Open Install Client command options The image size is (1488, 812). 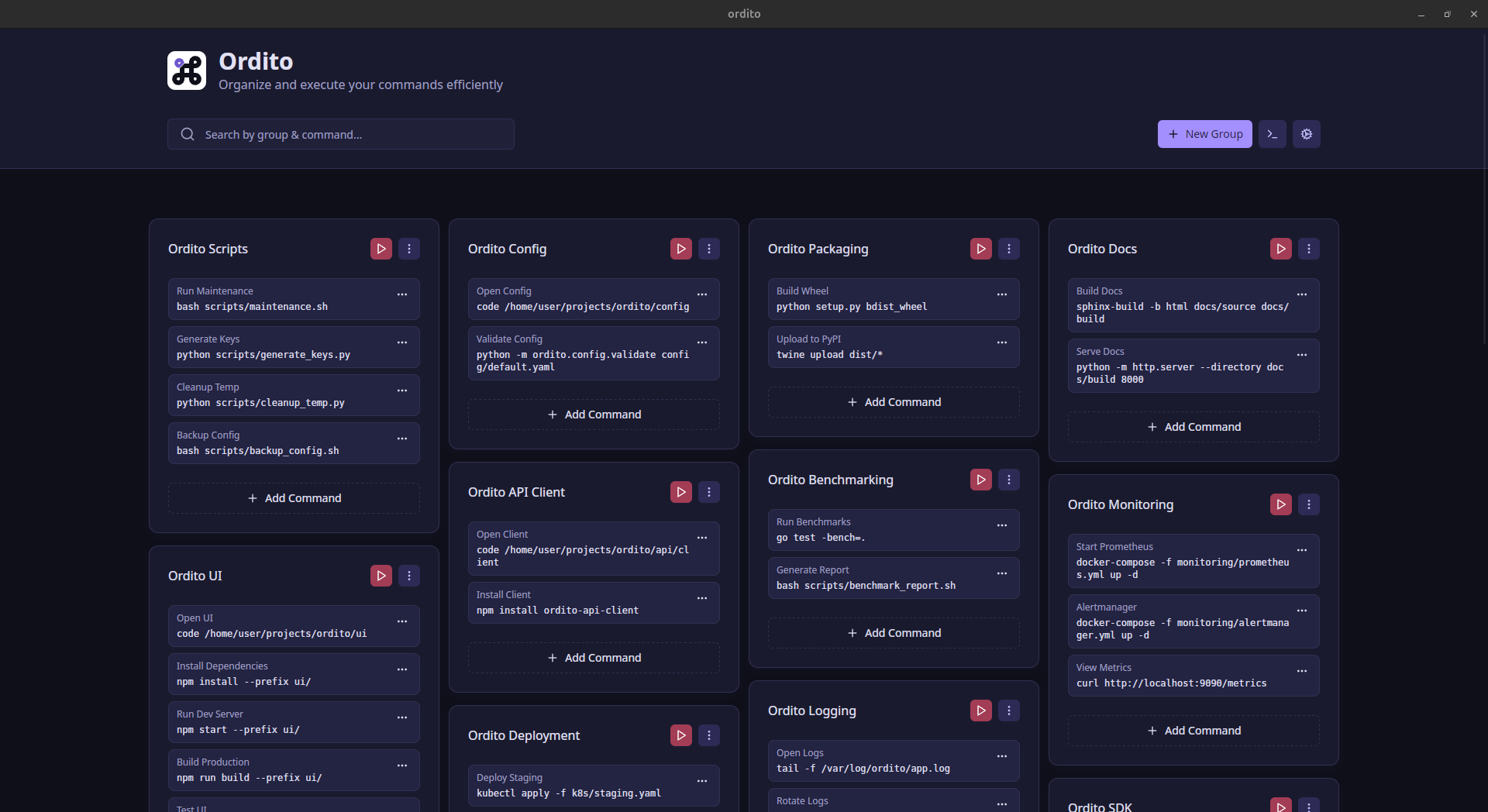pyautogui.click(x=702, y=598)
